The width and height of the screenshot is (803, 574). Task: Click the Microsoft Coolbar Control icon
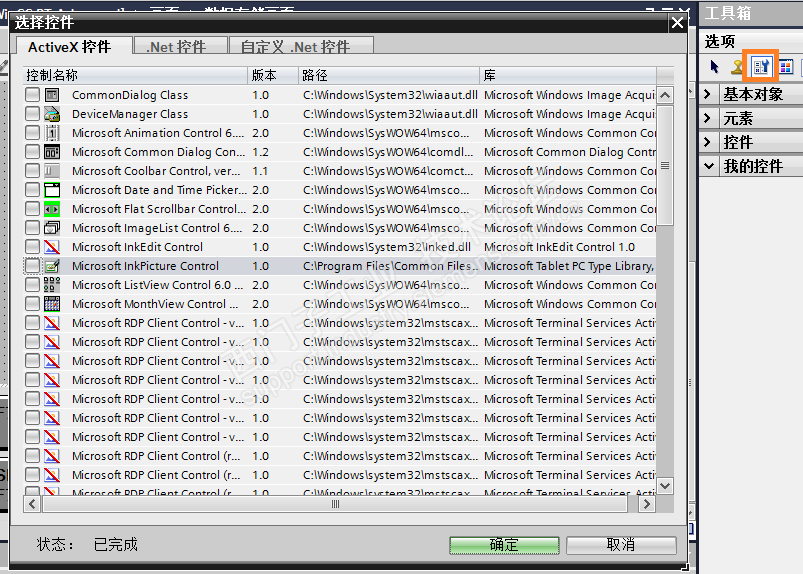[x=52, y=171]
